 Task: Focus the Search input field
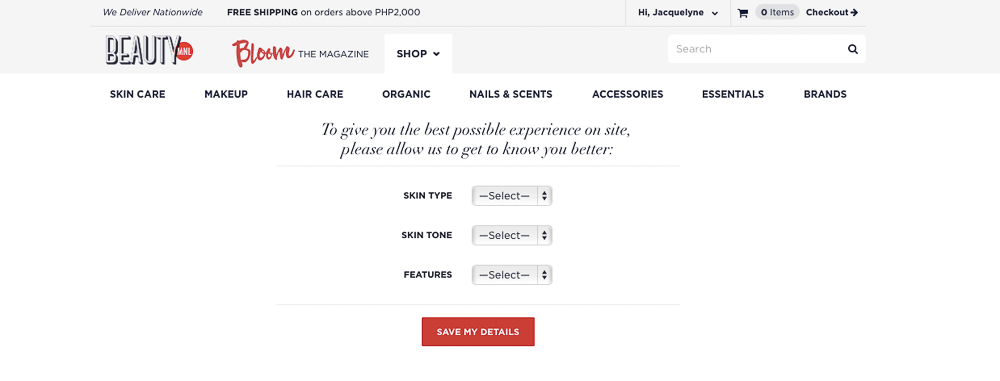pyautogui.click(x=757, y=49)
